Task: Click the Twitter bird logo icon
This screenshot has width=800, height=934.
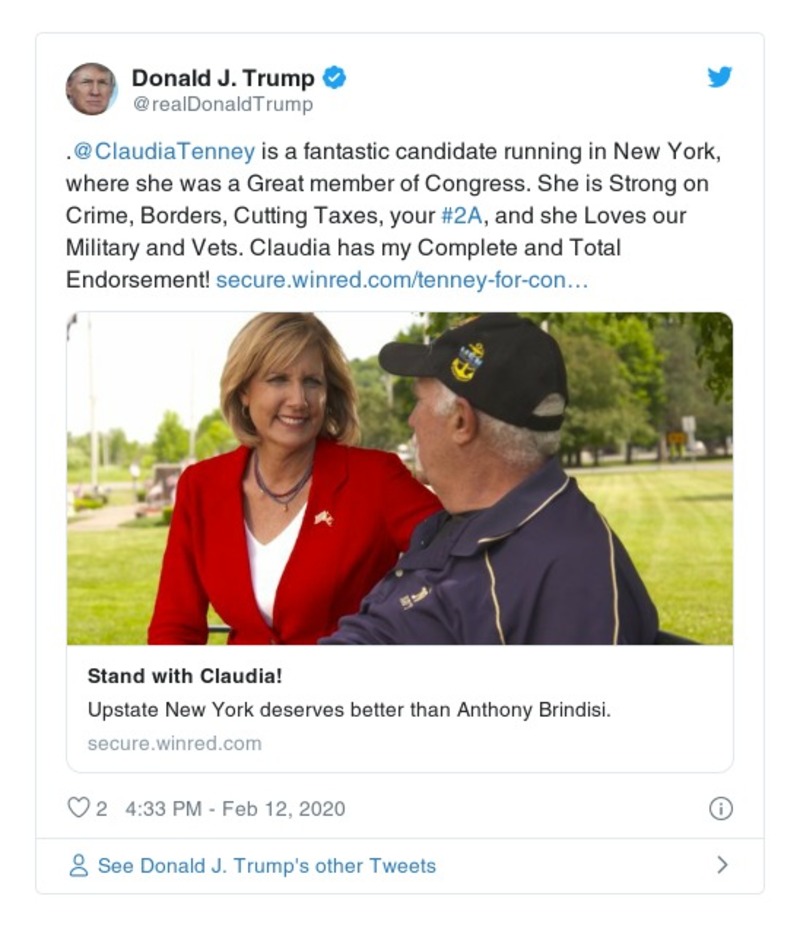Action: [719, 76]
